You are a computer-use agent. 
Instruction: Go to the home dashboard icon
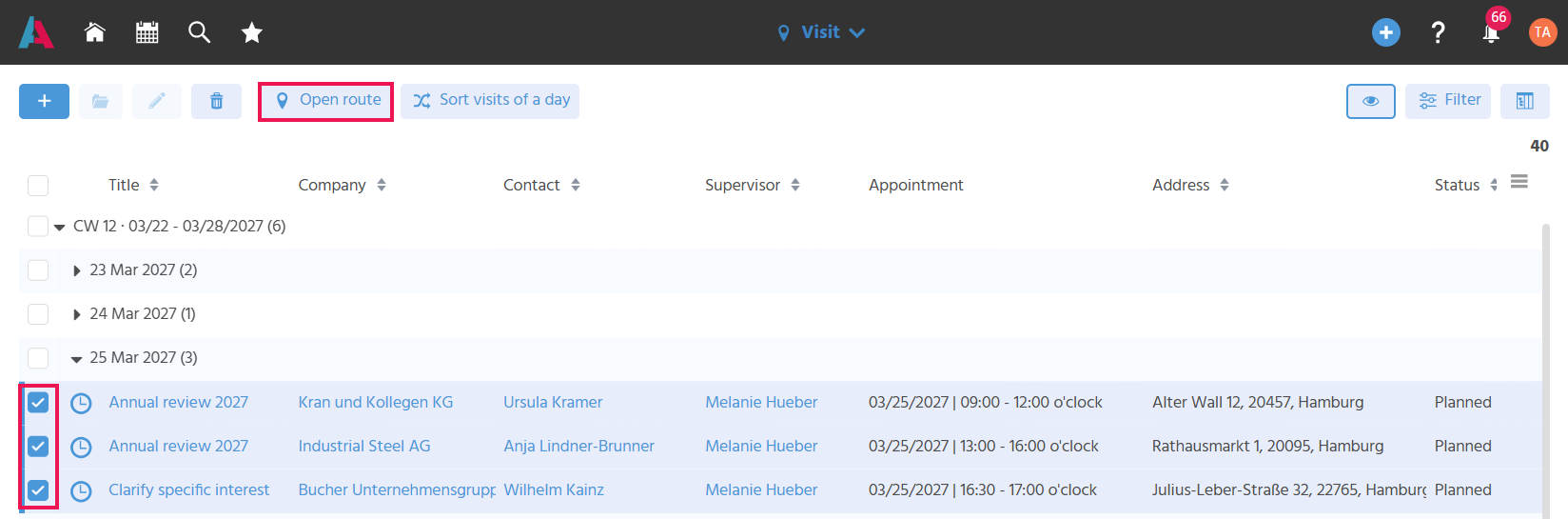(x=94, y=32)
